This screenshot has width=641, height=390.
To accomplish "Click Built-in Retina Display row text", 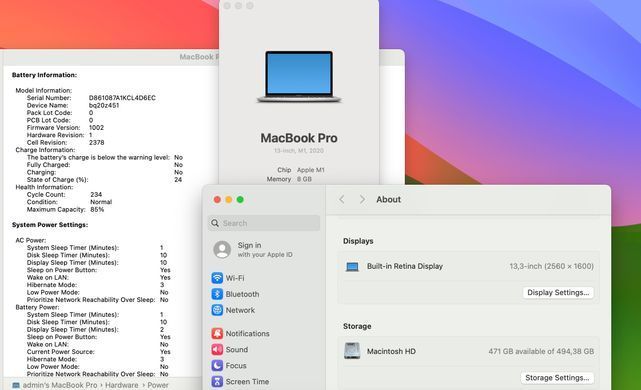I will point(405,266).
